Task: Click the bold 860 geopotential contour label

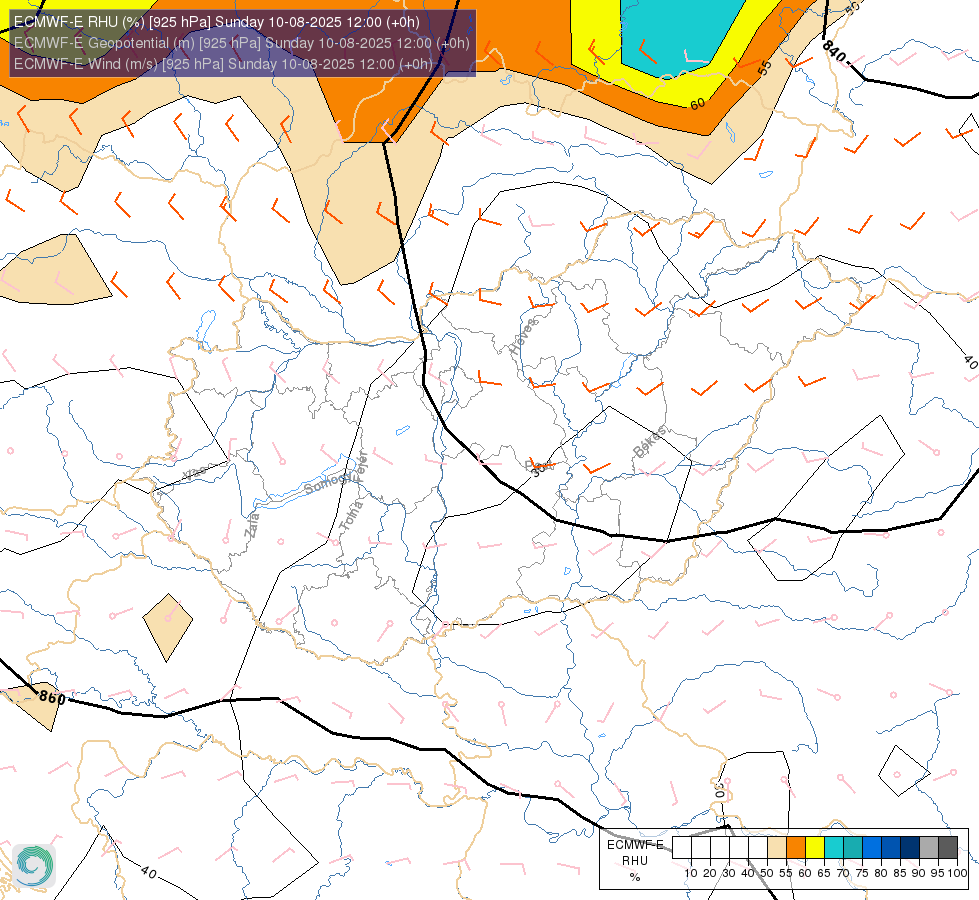Action: click(52, 696)
